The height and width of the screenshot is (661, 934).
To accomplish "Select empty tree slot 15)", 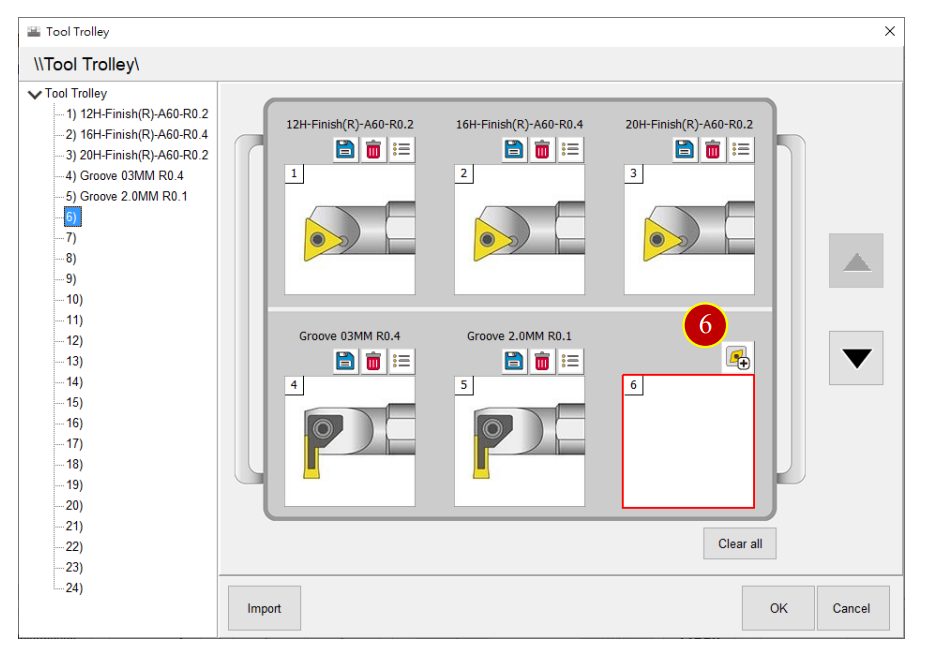I will (x=74, y=403).
